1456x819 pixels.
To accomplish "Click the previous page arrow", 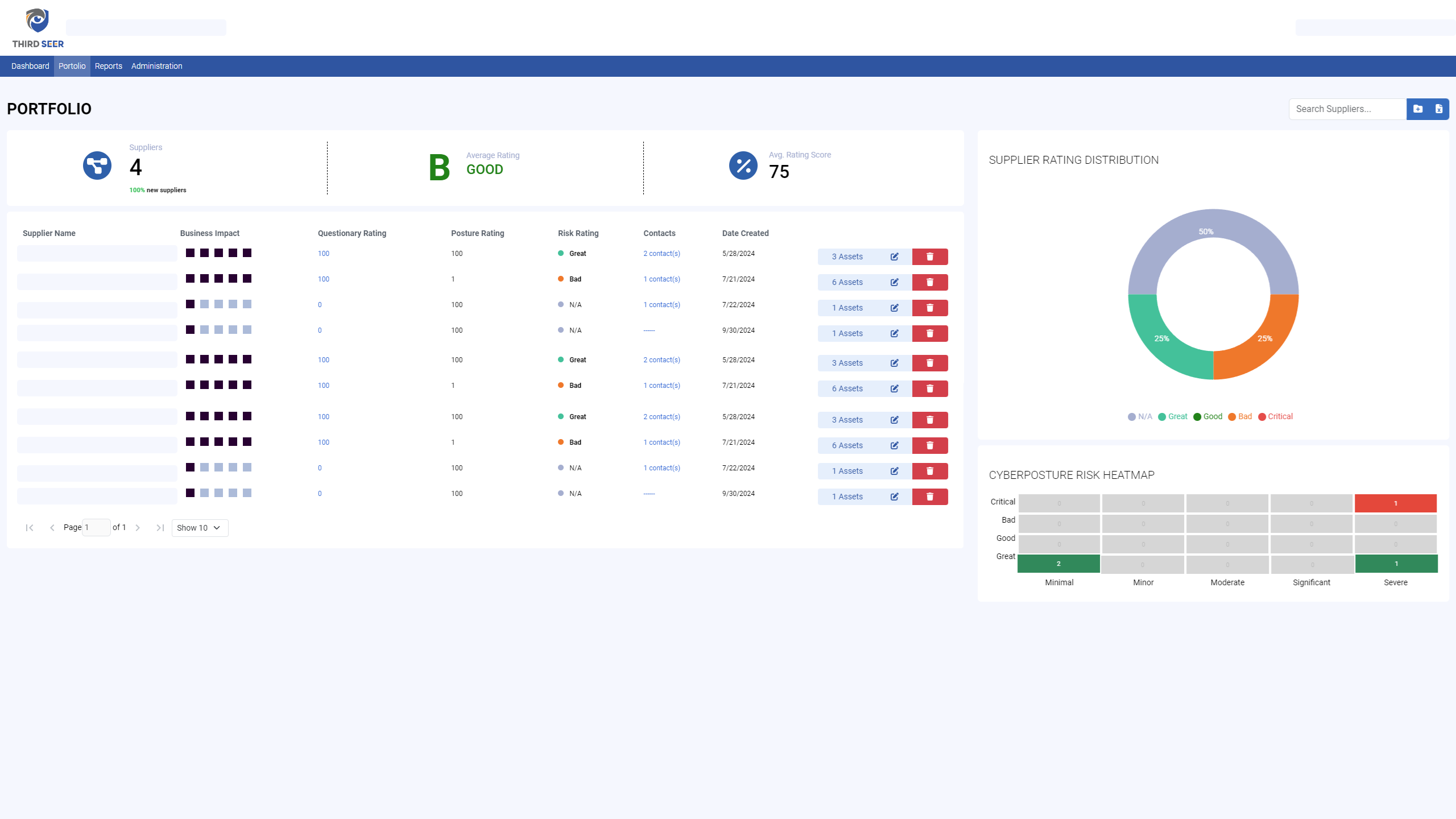I will [x=52, y=528].
